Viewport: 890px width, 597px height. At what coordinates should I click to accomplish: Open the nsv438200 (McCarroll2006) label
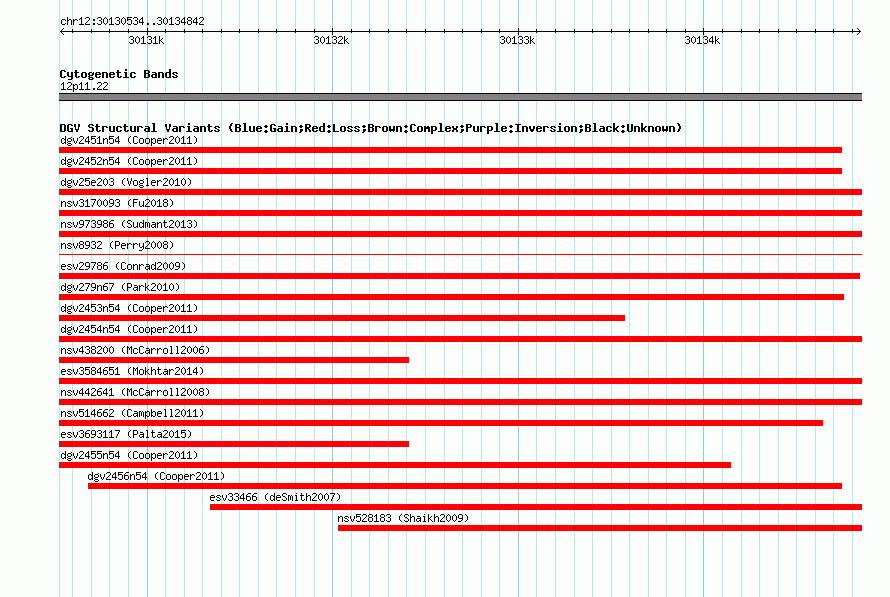pyautogui.click(x=135, y=350)
